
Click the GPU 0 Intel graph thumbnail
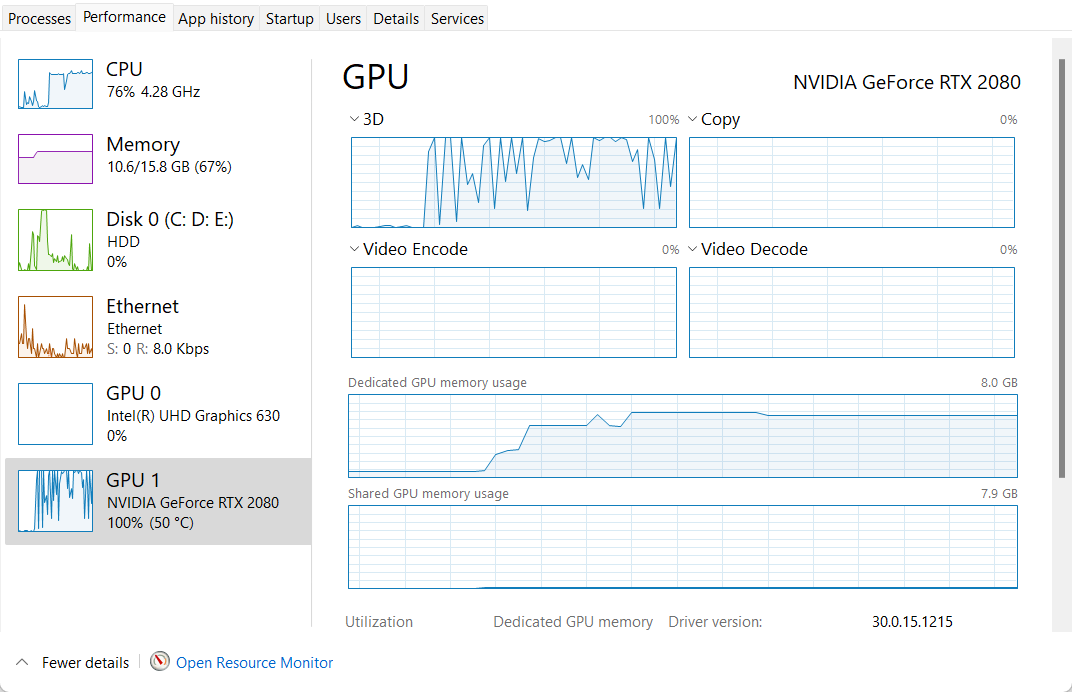pos(55,414)
